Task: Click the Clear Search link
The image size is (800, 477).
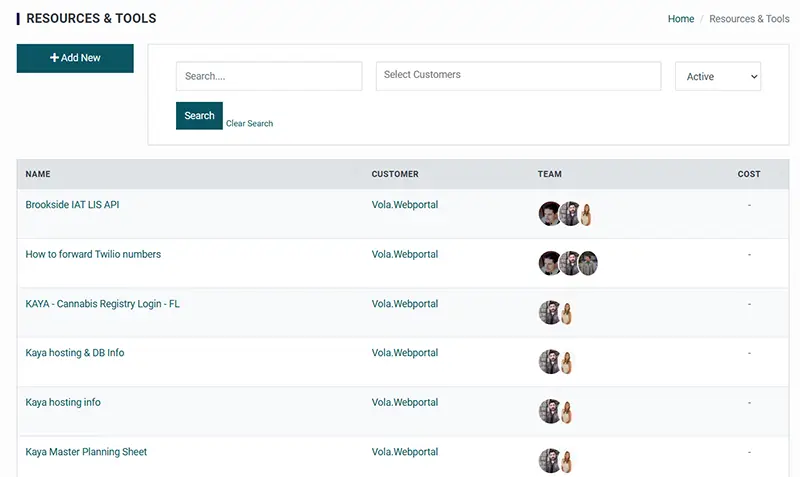Action: 249,123
